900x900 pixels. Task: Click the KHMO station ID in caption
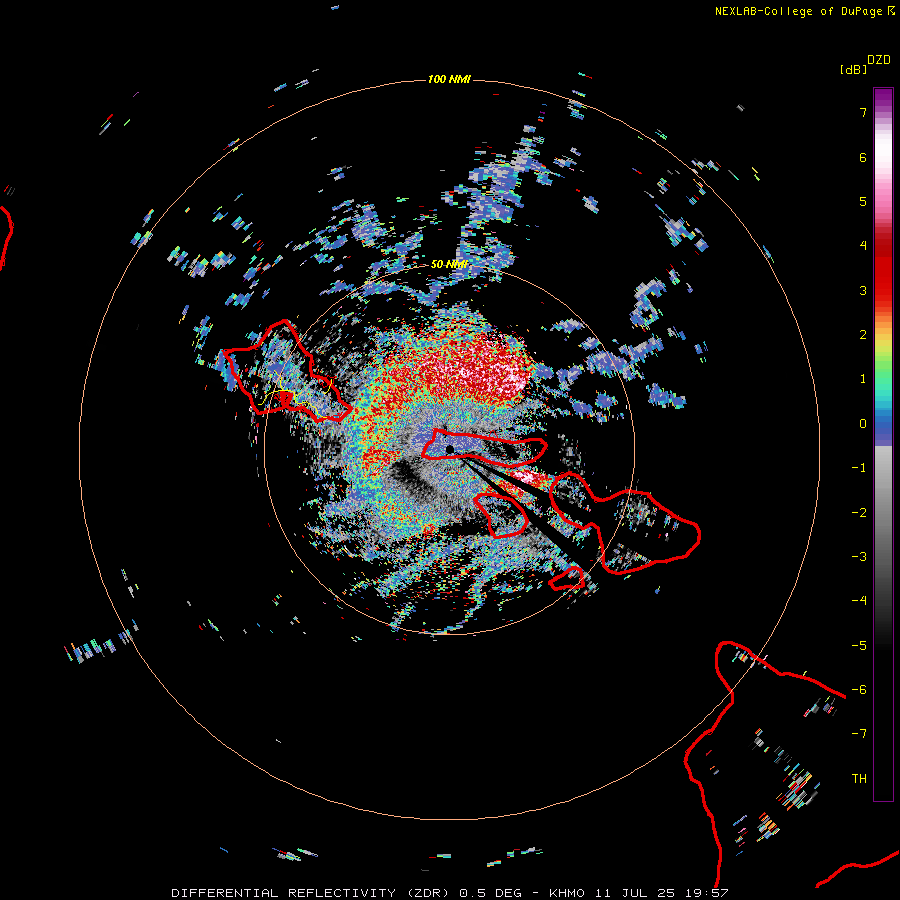tap(567, 893)
